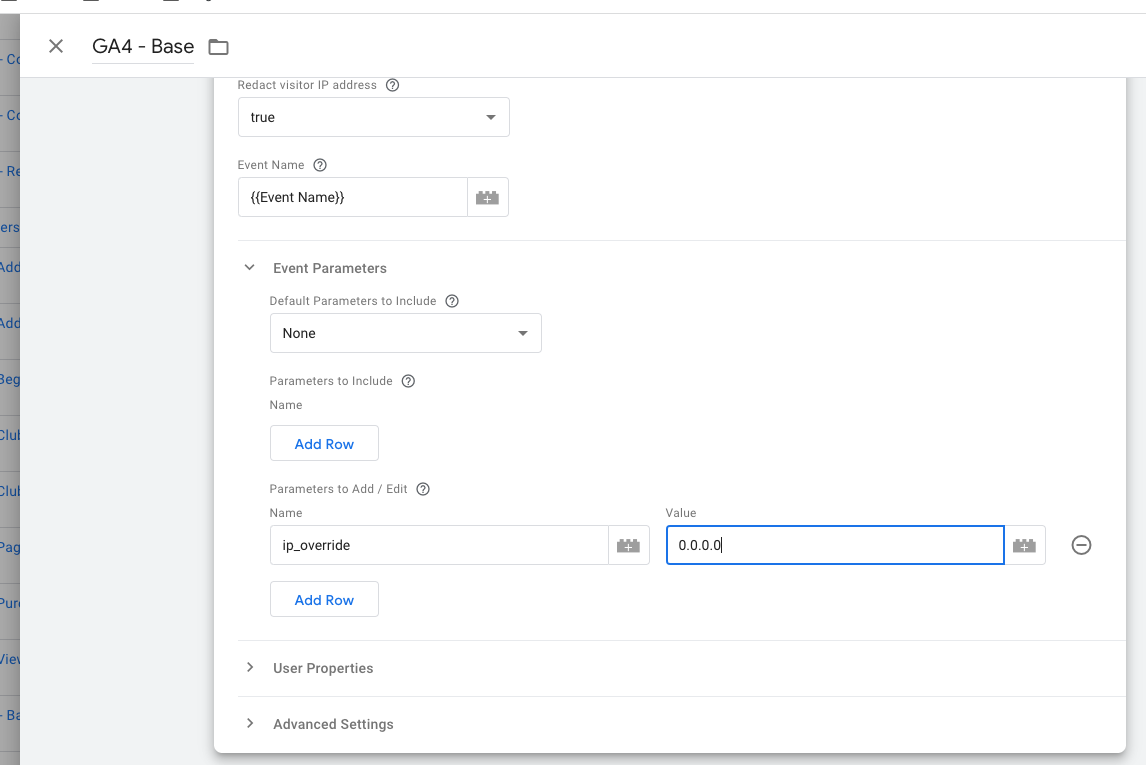Collapse the Event Parameters section
The height and width of the screenshot is (765, 1146).
click(x=249, y=268)
